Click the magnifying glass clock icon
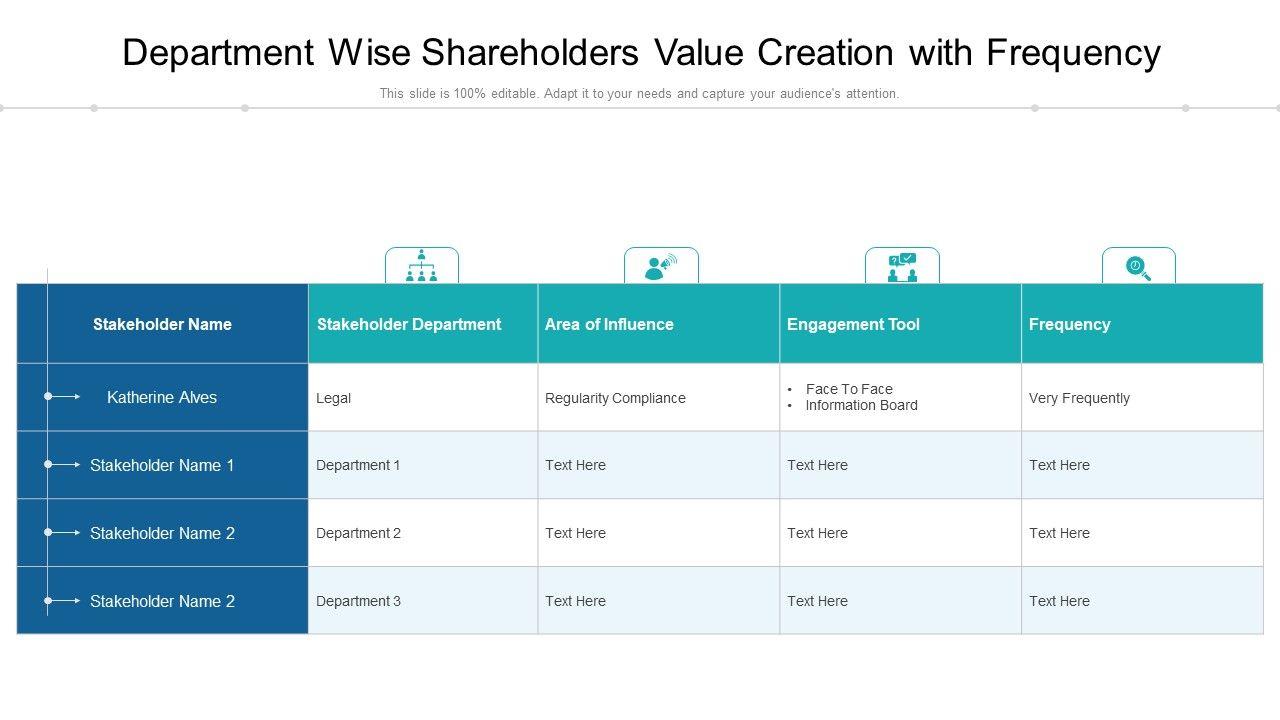 pos(1138,267)
